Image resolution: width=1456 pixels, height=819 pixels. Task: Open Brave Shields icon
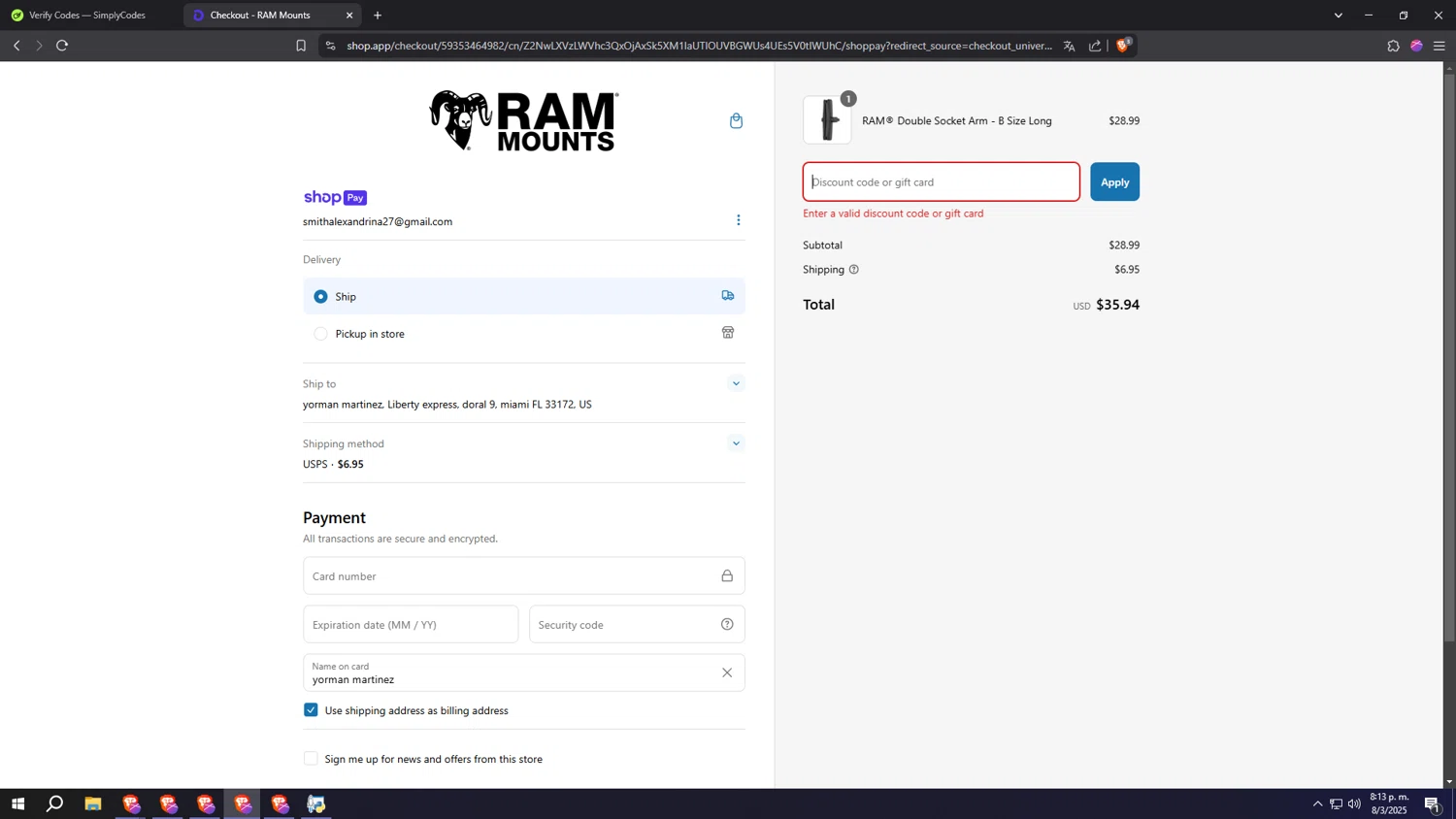tap(1123, 46)
